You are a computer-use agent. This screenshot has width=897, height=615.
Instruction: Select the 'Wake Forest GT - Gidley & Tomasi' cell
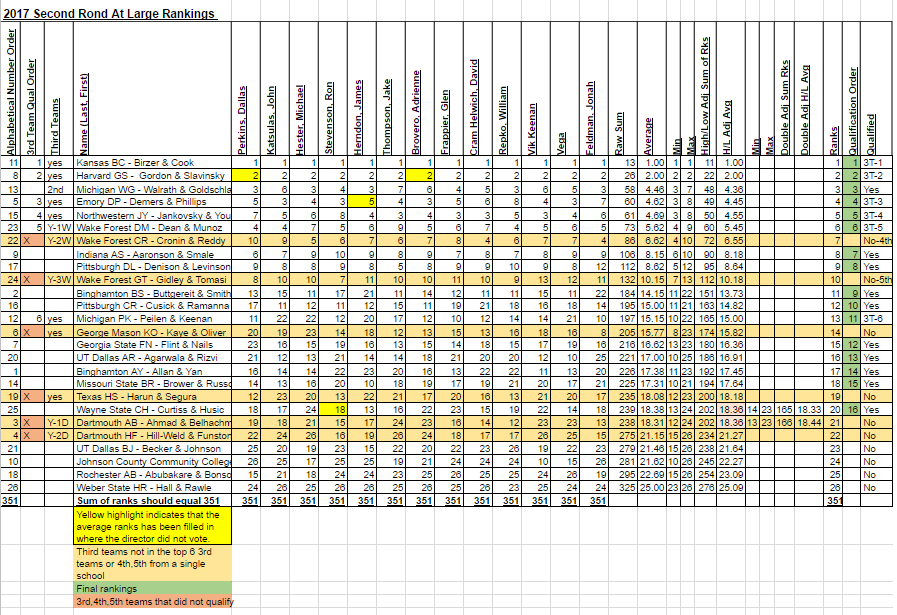coord(152,279)
